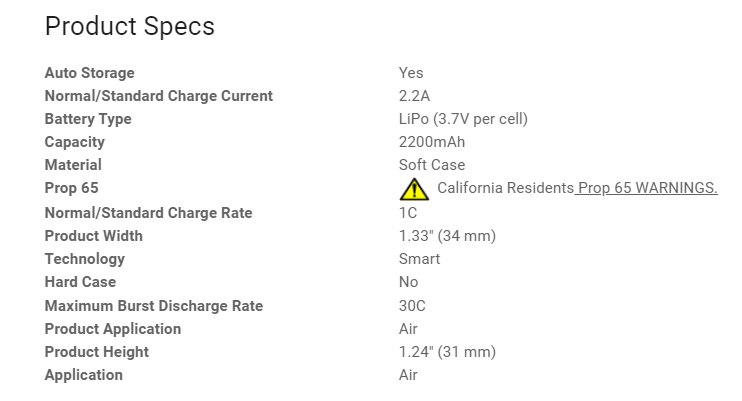This screenshot has width=742, height=401.
Task: Select the Normal/Standard Charge Rate label
Action: click(x=149, y=213)
